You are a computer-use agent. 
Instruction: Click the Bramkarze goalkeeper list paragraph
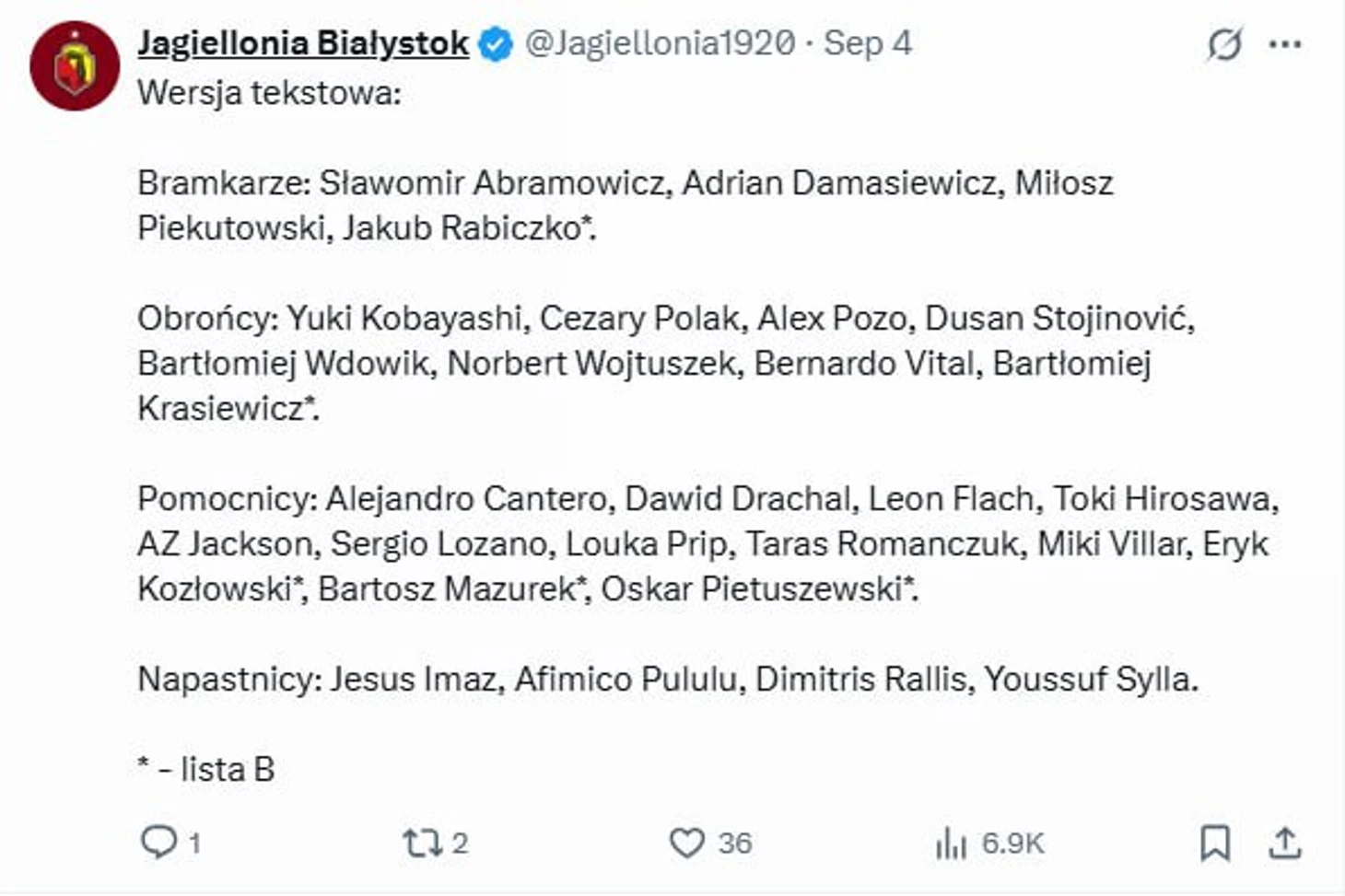point(625,205)
